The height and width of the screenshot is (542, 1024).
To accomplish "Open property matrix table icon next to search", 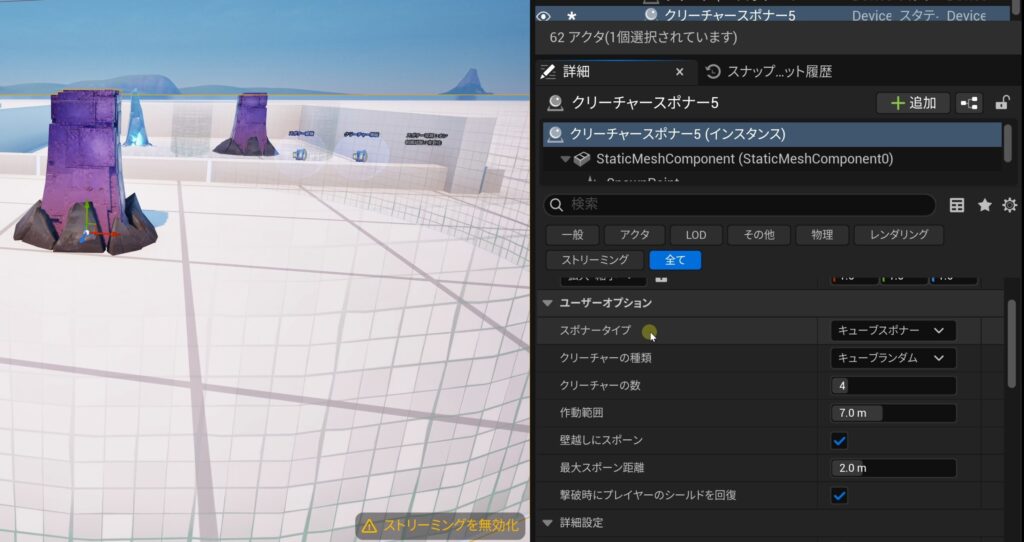I will pyautogui.click(x=957, y=205).
